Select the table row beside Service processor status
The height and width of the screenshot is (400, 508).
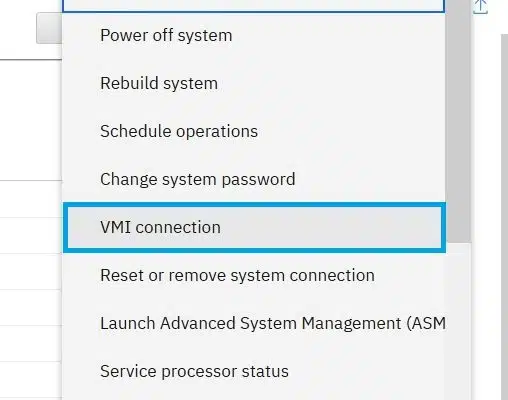tap(31, 379)
